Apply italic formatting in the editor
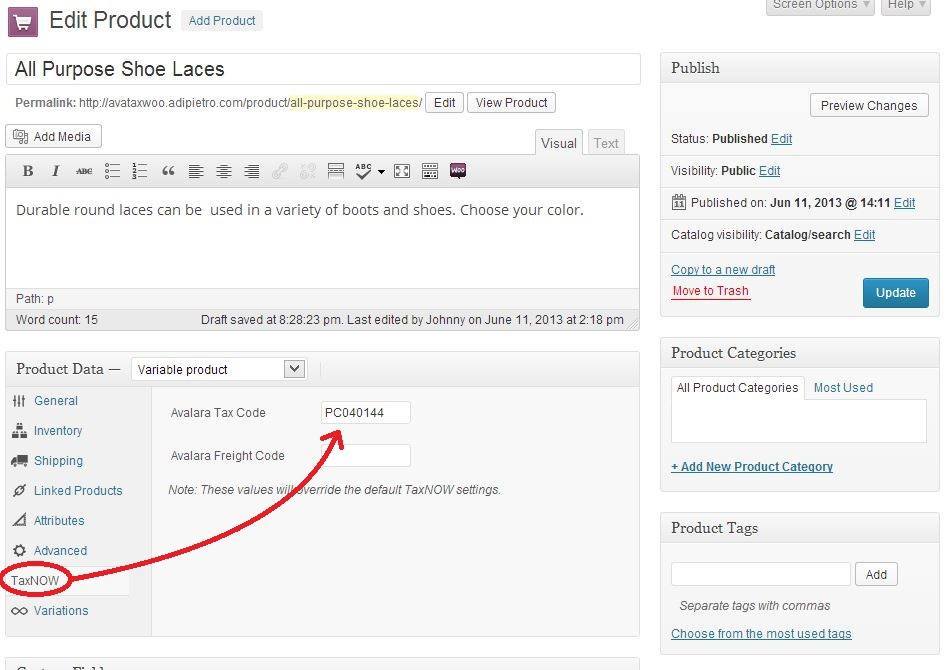The image size is (948, 670). coord(56,171)
